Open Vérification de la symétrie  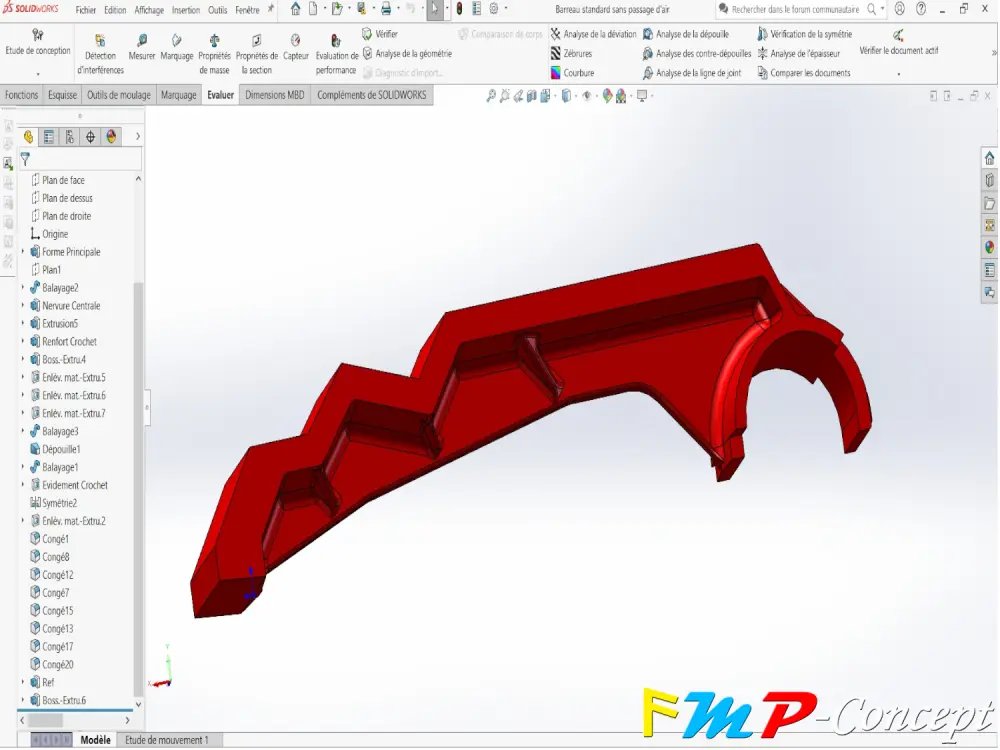(x=804, y=34)
